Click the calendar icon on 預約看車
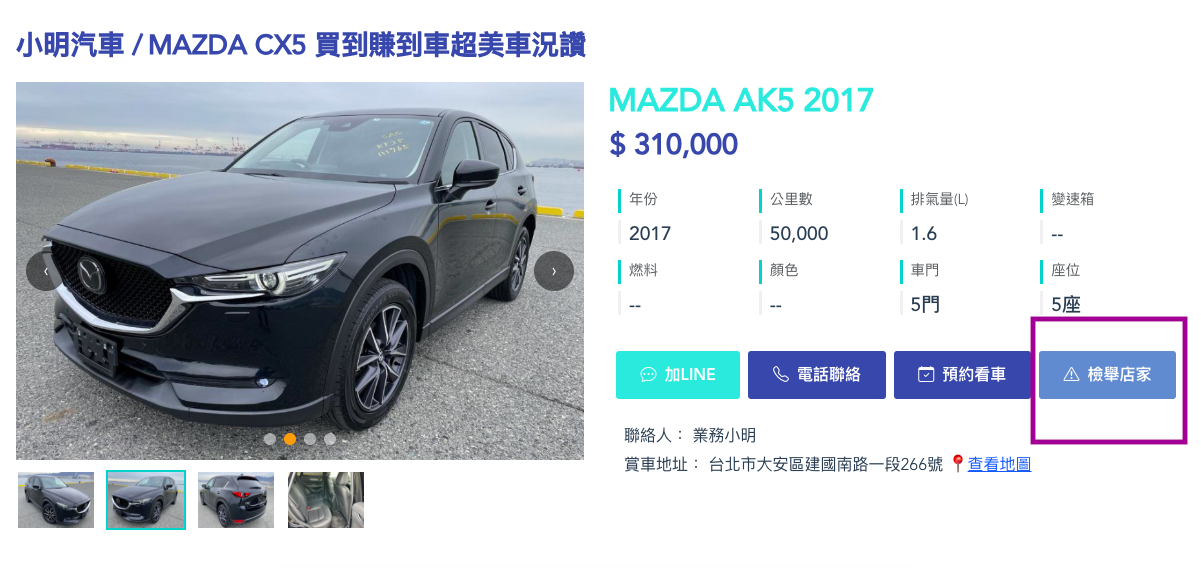The width and height of the screenshot is (1201, 568). [x=926, y=375]
